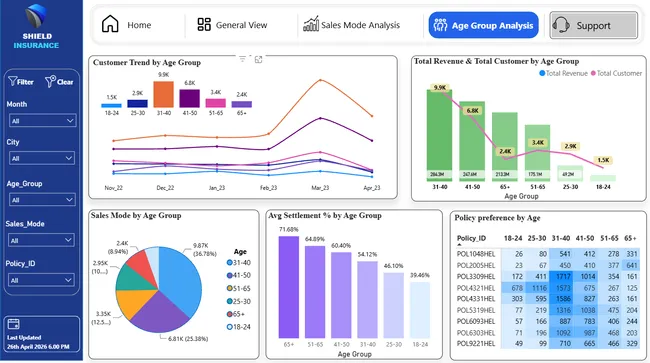Select row POL9221HEL in policy table
Image resolution: width=650 pixels, height=363 pixels.
pyautogui.click(x=548, y=344)
